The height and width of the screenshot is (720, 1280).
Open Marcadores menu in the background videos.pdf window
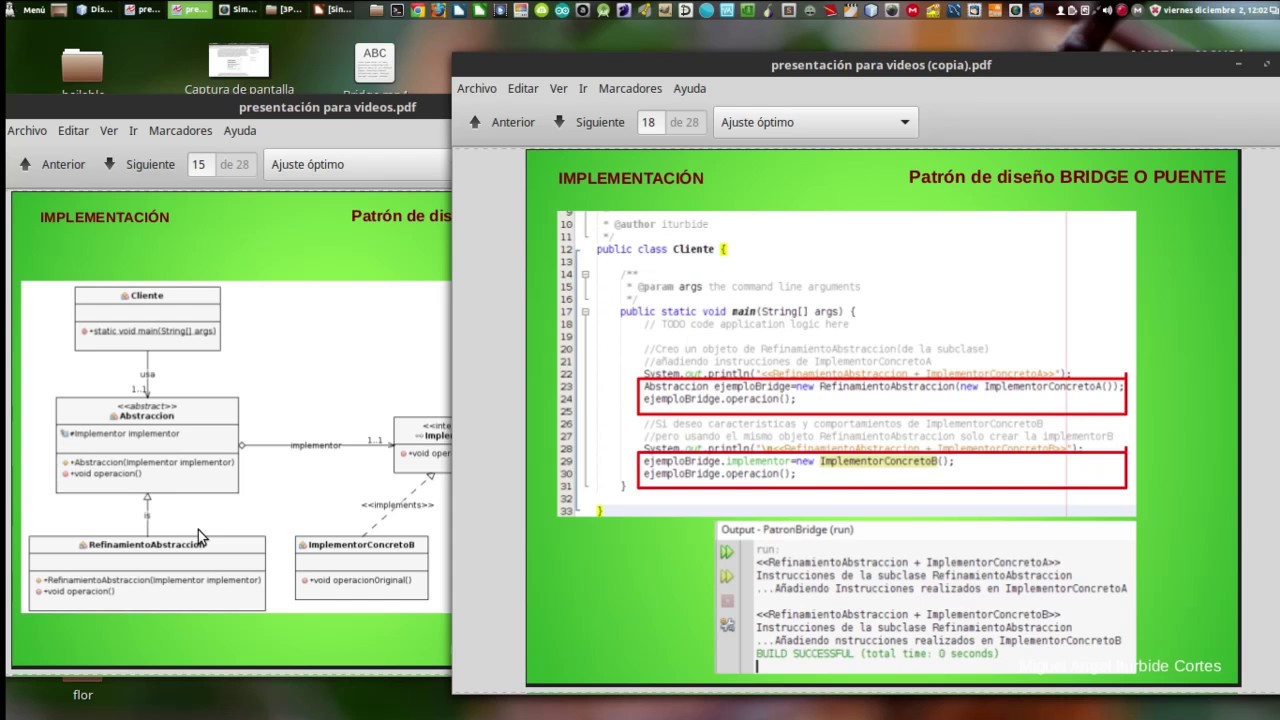181,130
